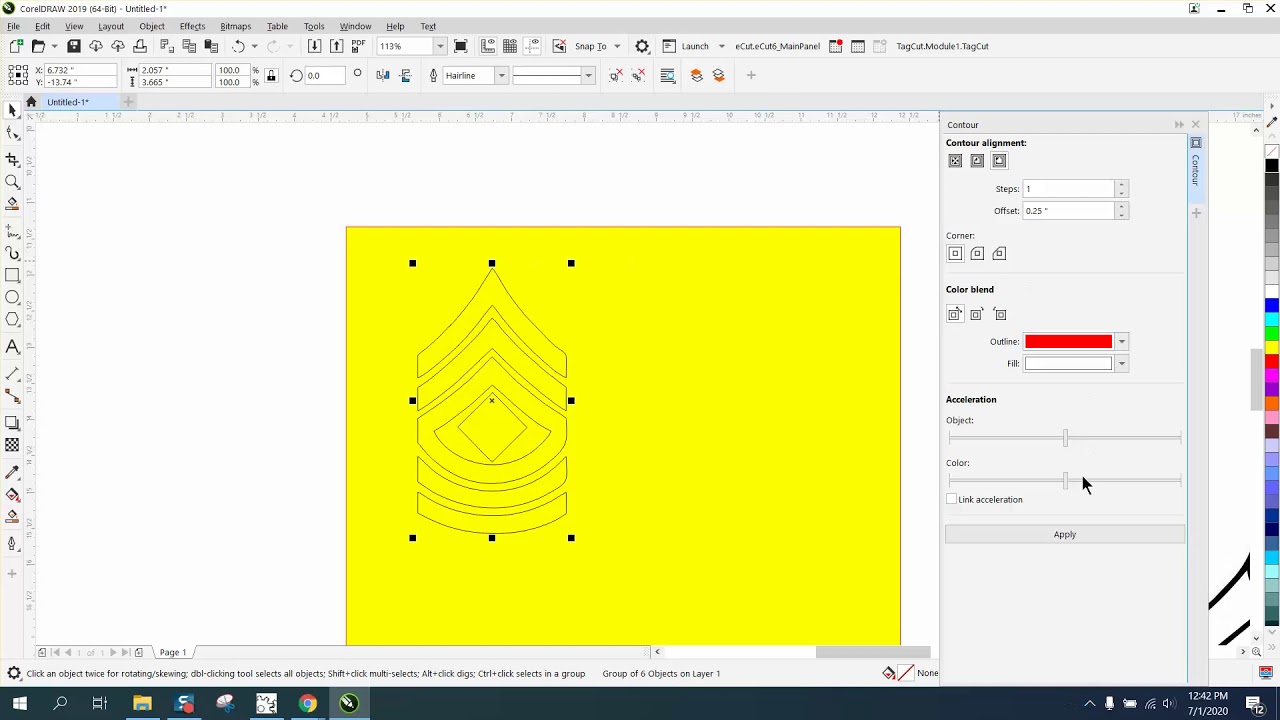
Task: Select the Ellipse tool
Action: pos(12,297)
